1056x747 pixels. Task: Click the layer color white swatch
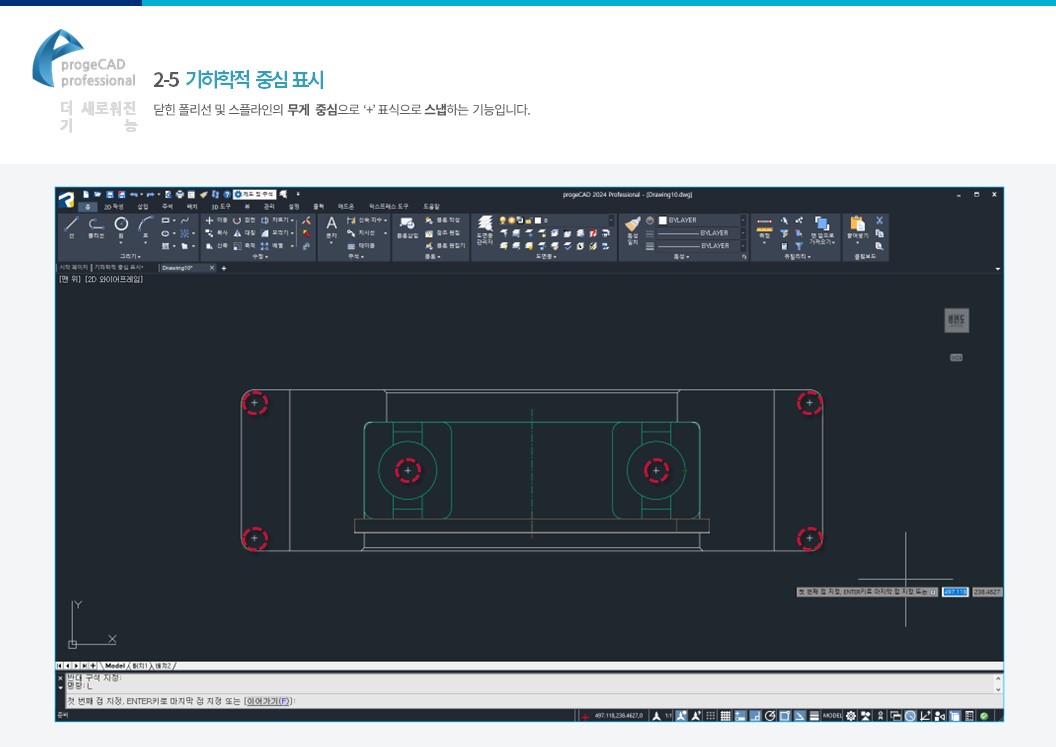[x=538, y=220]
